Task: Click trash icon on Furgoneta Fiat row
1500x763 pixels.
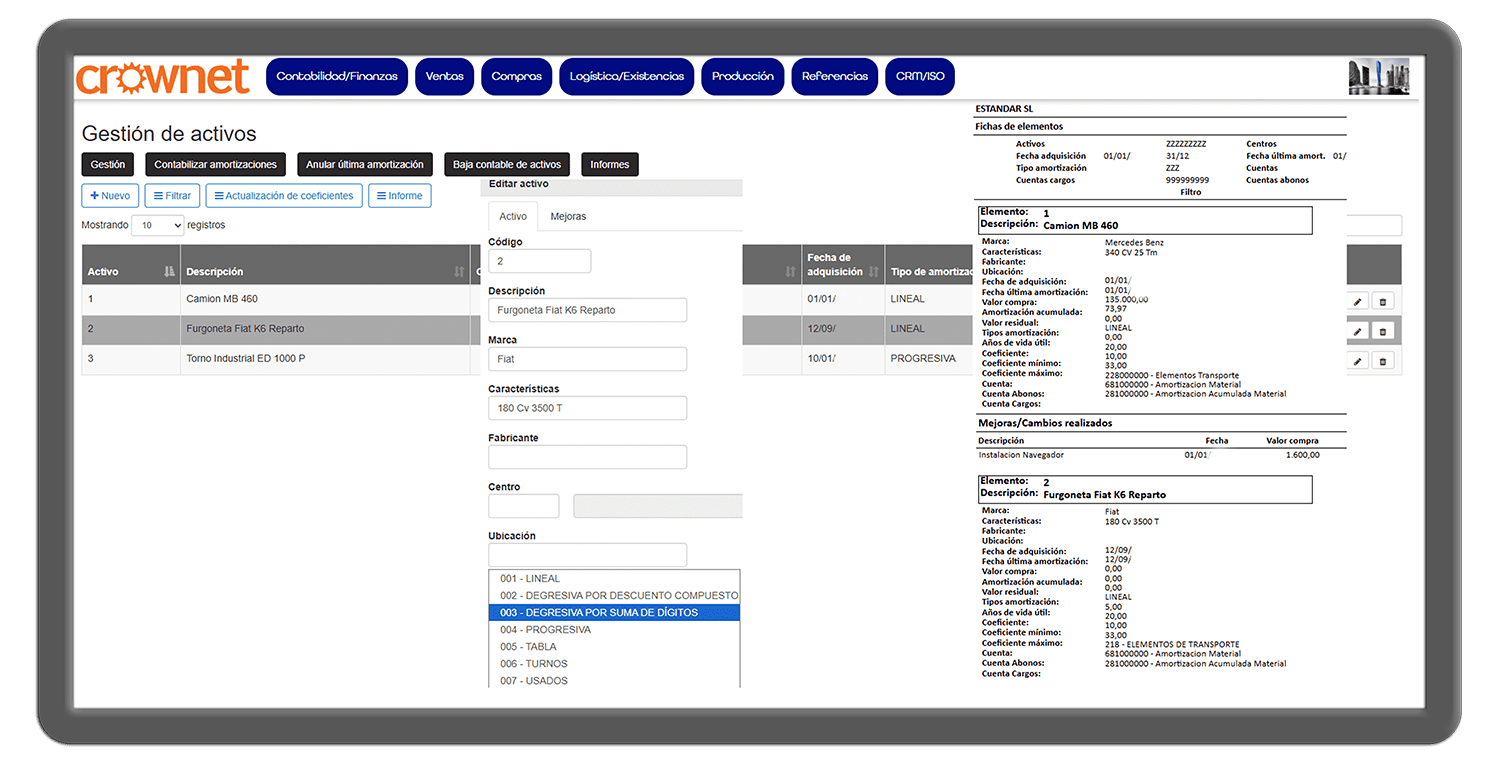Action: pos(1383,331)
